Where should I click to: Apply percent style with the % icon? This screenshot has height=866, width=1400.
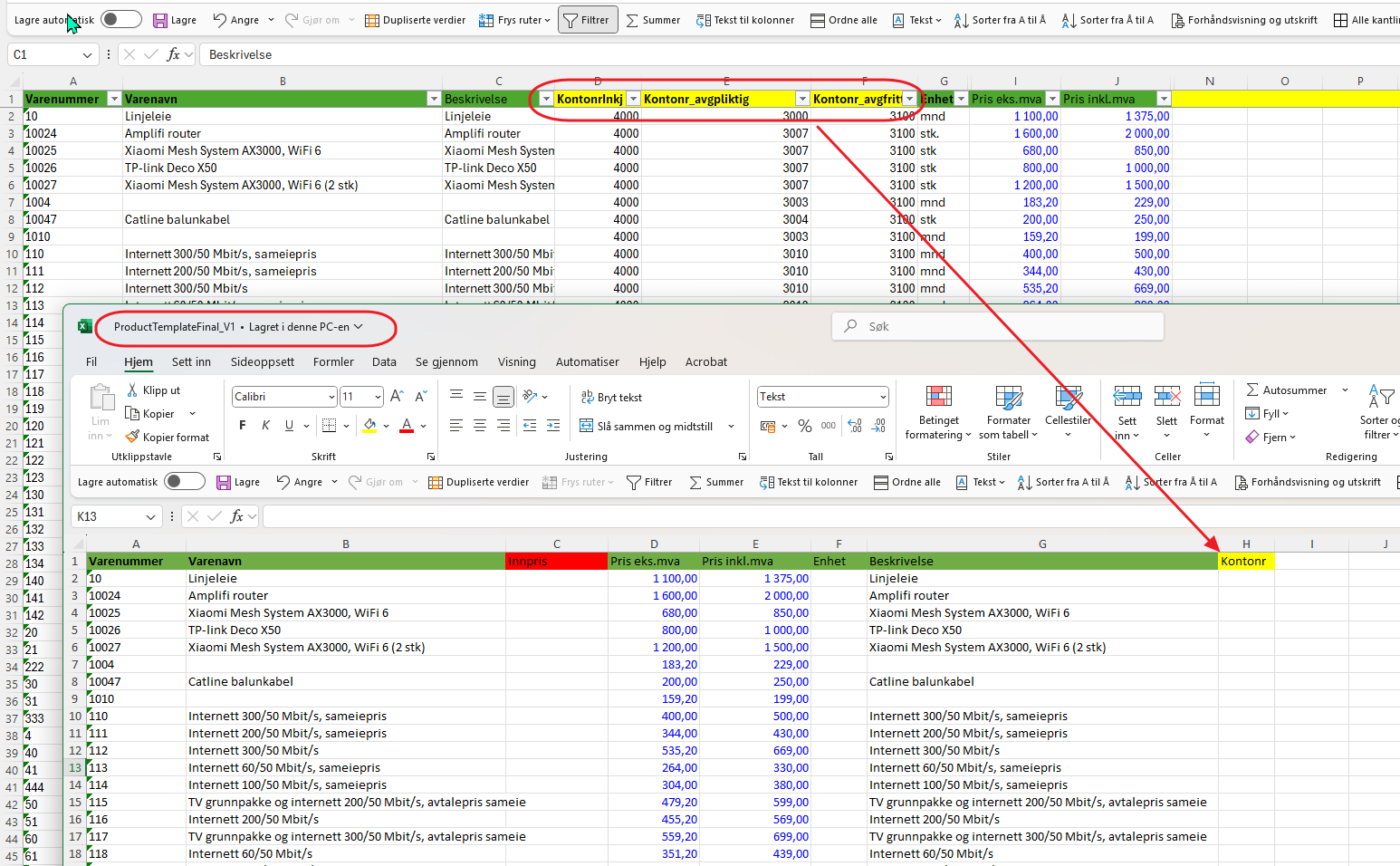click(x=803, y=426)
